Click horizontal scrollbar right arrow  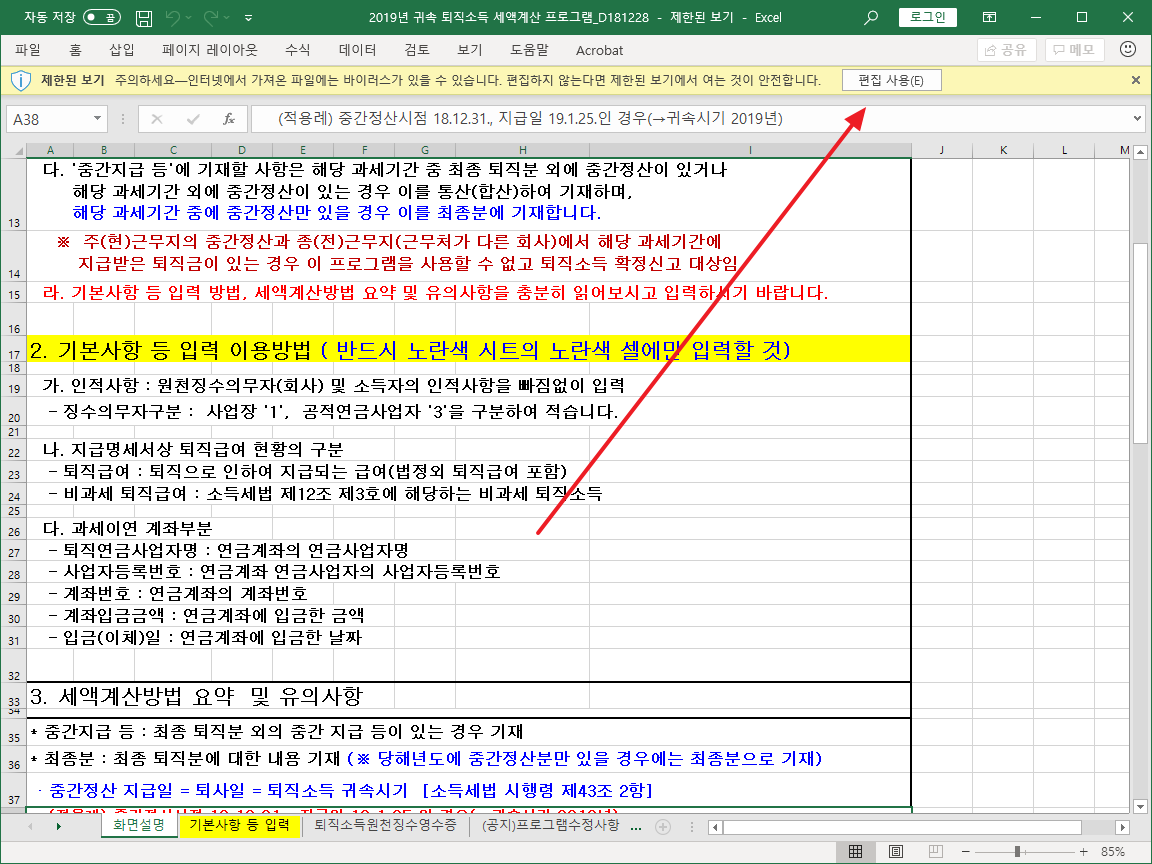coord(1122,827)
